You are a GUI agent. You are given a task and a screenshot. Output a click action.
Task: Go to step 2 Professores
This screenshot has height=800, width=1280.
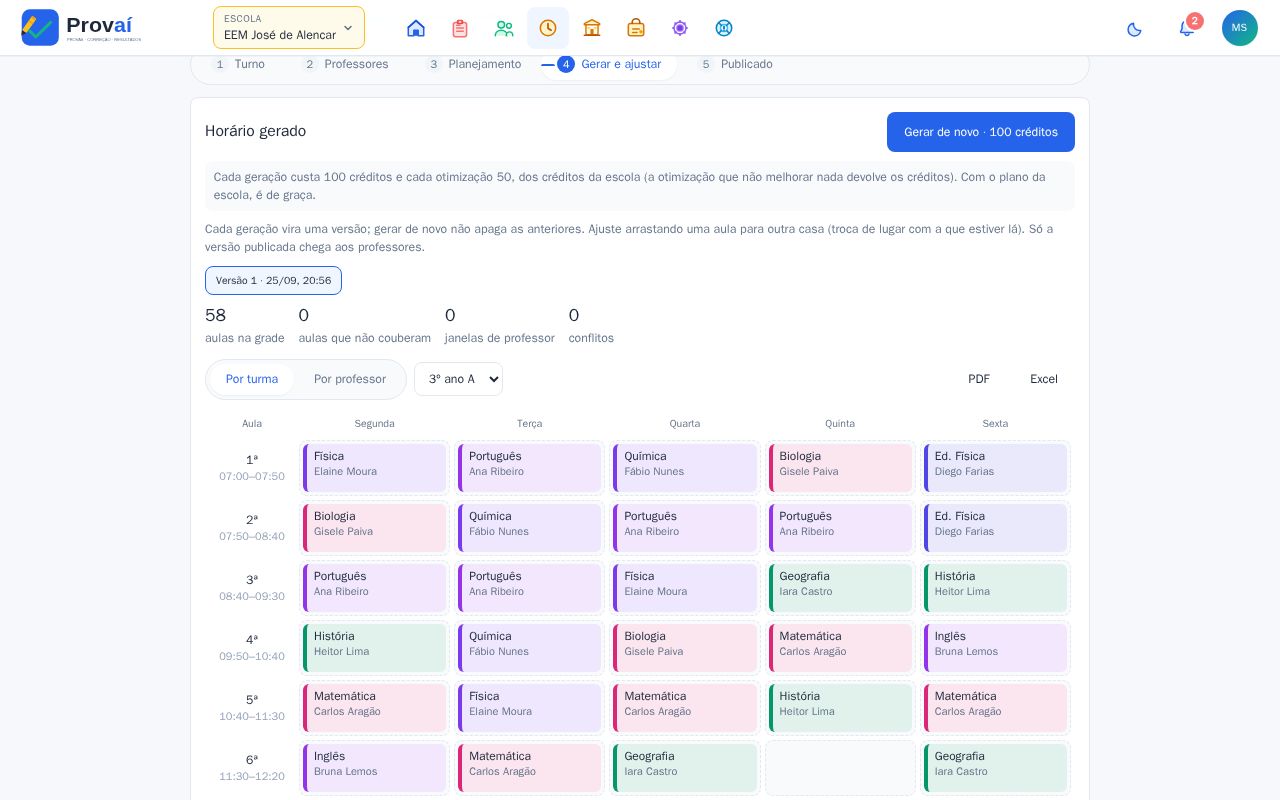coord(345,64)
